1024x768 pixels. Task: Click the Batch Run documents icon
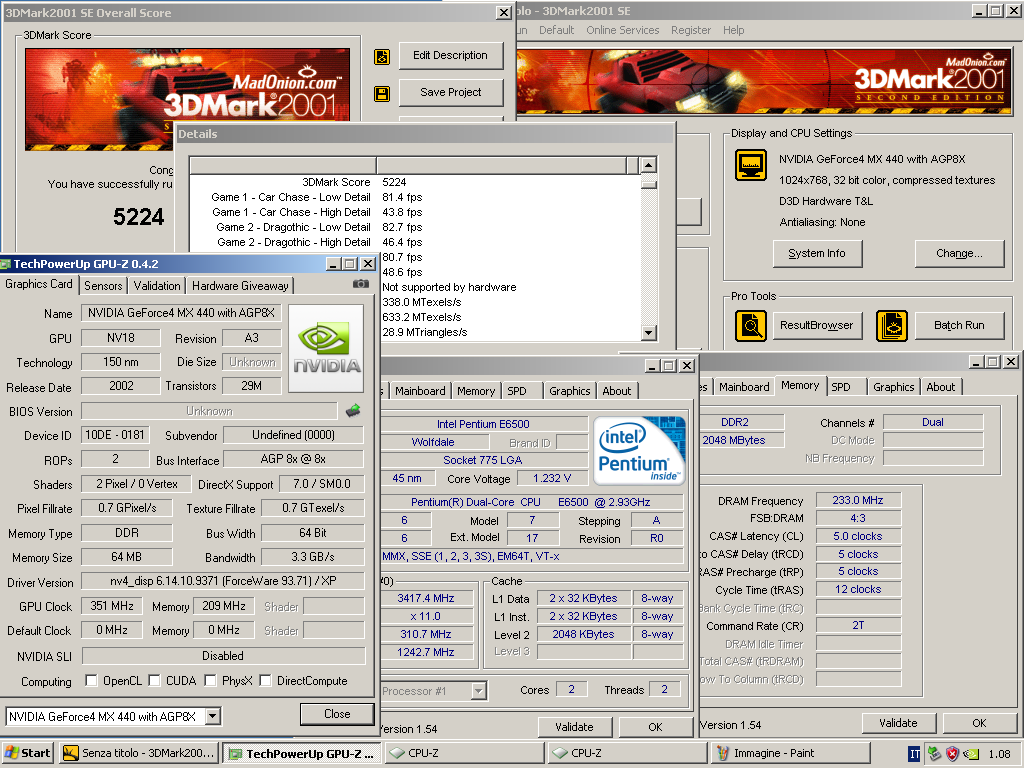(x=891, y=325)
